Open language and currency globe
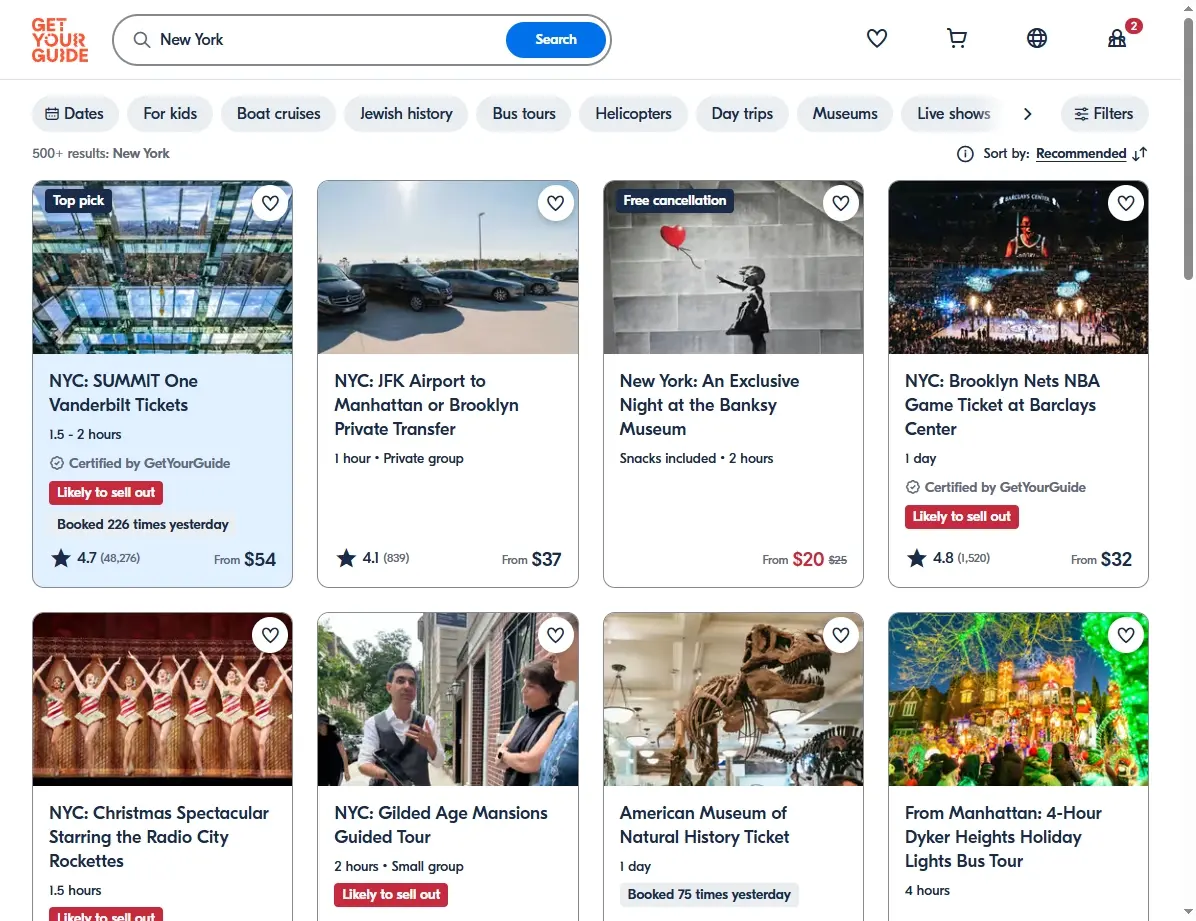This screenshot has height=921, width=1196. click(1037, 38)
